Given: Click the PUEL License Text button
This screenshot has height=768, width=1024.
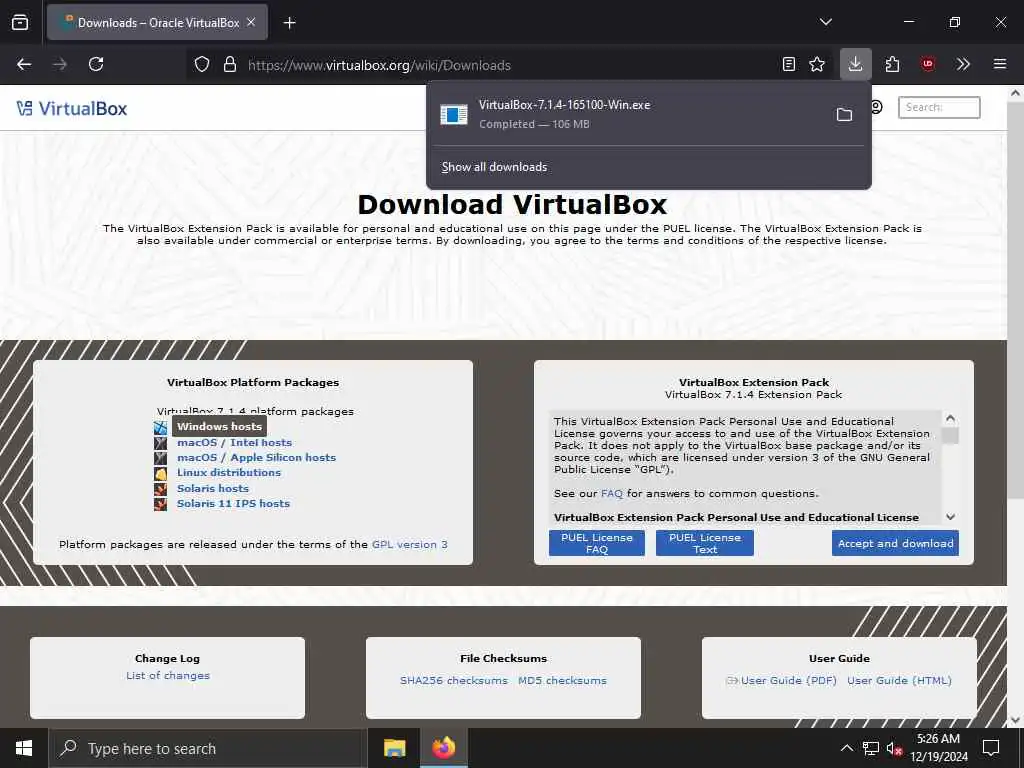Looking at the screenshot, I should (x=705, y=543).
